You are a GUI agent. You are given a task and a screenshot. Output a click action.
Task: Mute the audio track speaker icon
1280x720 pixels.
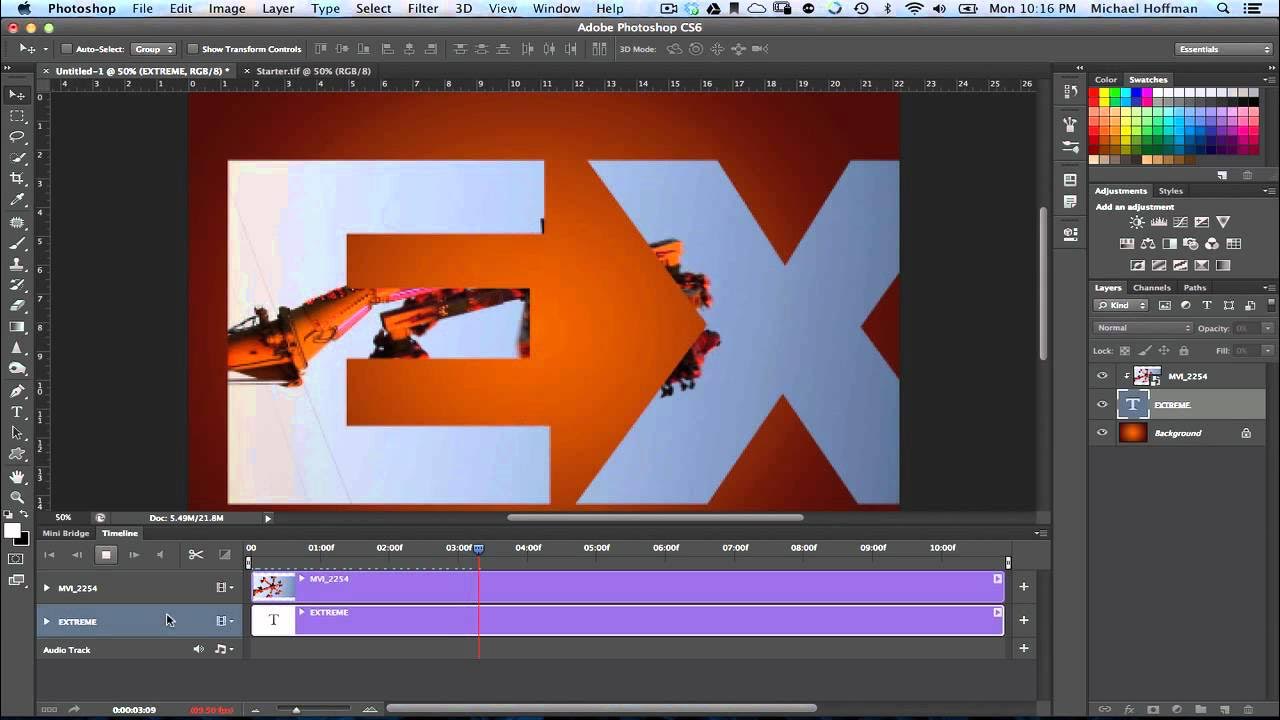[198, 649]
